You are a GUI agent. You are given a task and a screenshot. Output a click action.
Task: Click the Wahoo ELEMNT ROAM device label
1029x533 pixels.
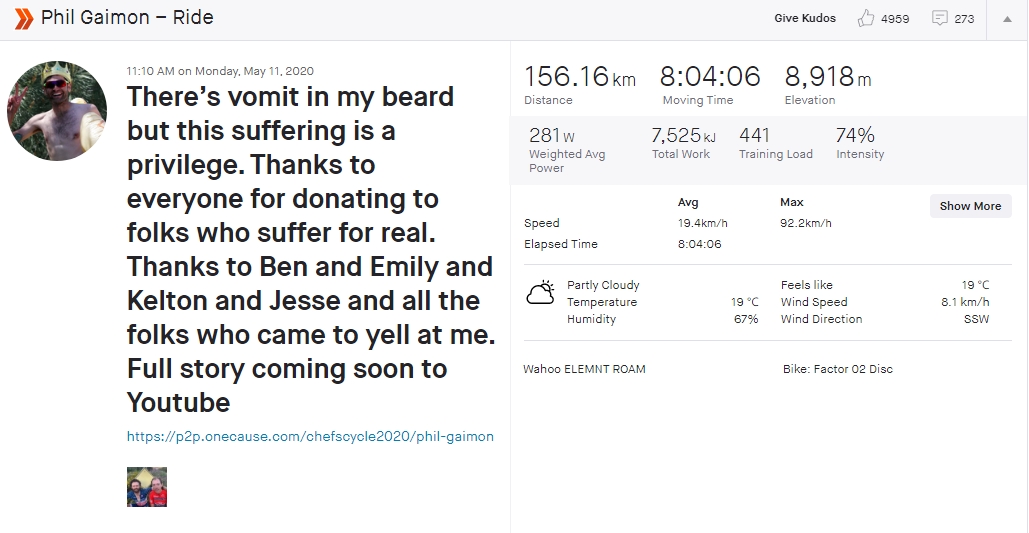pos(584,369)
